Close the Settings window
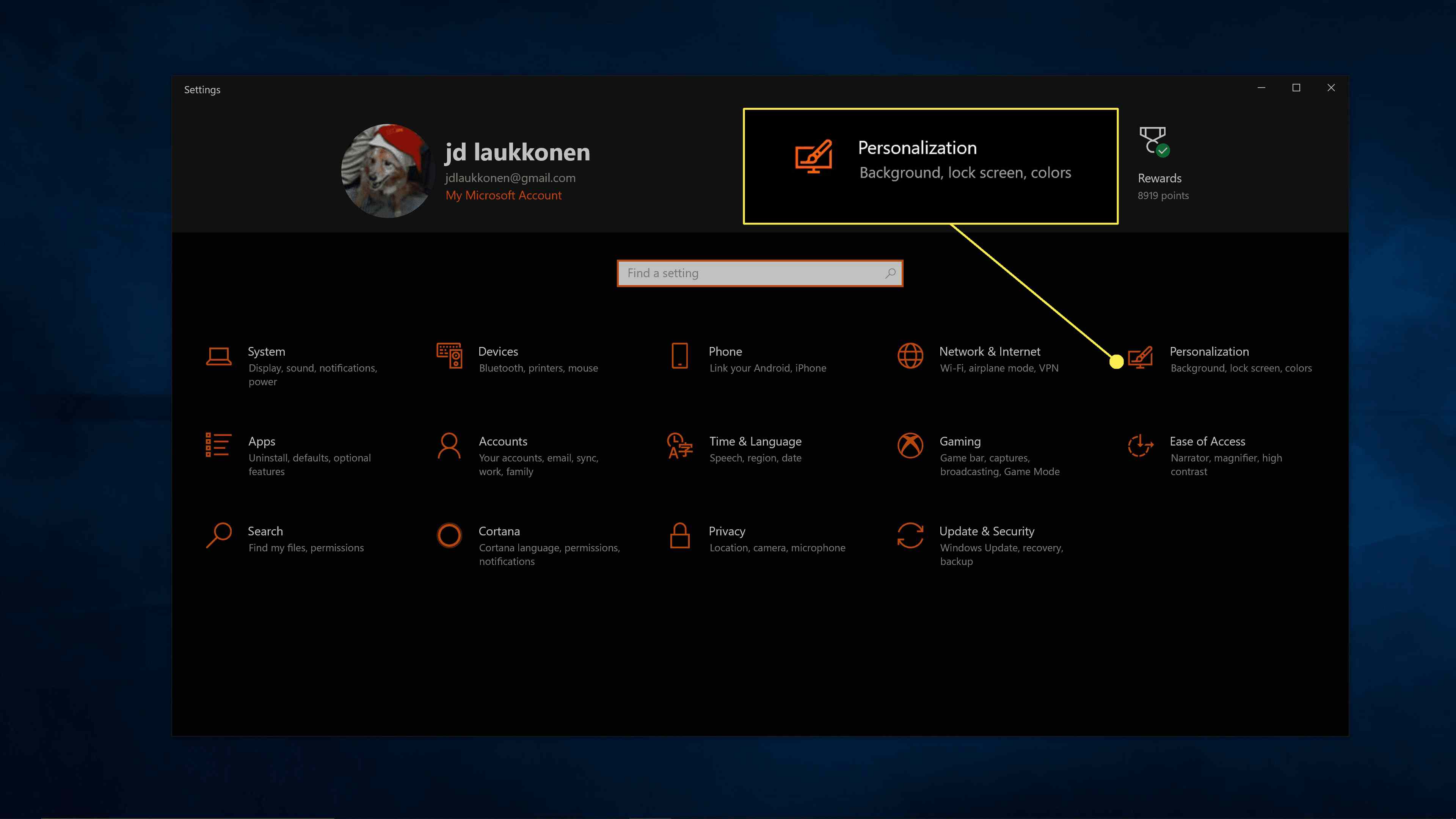This screenshot has width=1456, height=819. (1331, 88)
